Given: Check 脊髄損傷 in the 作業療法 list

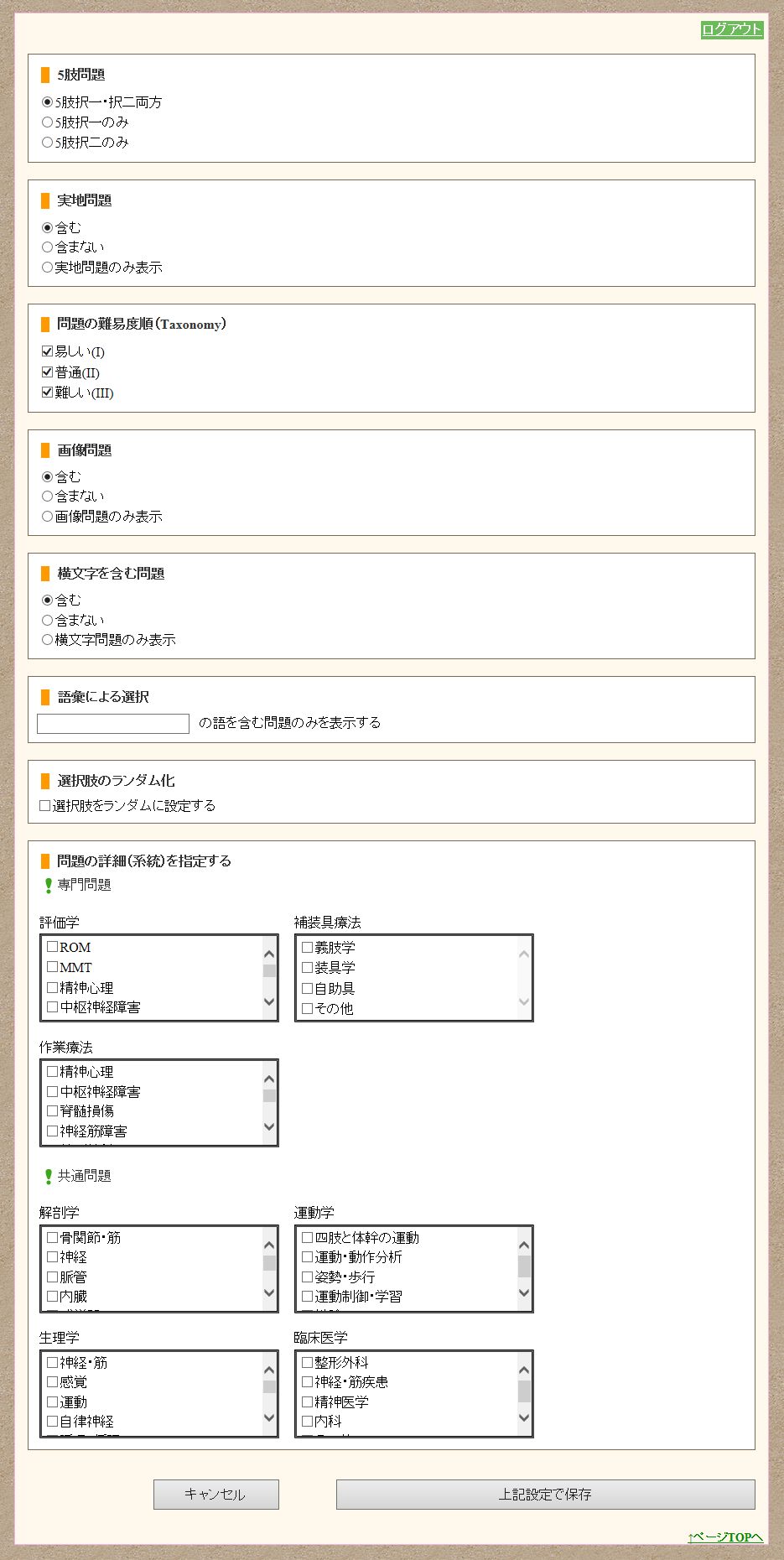Looking at the screenshot, I should pyautogui.click(x=53, y=1111).
